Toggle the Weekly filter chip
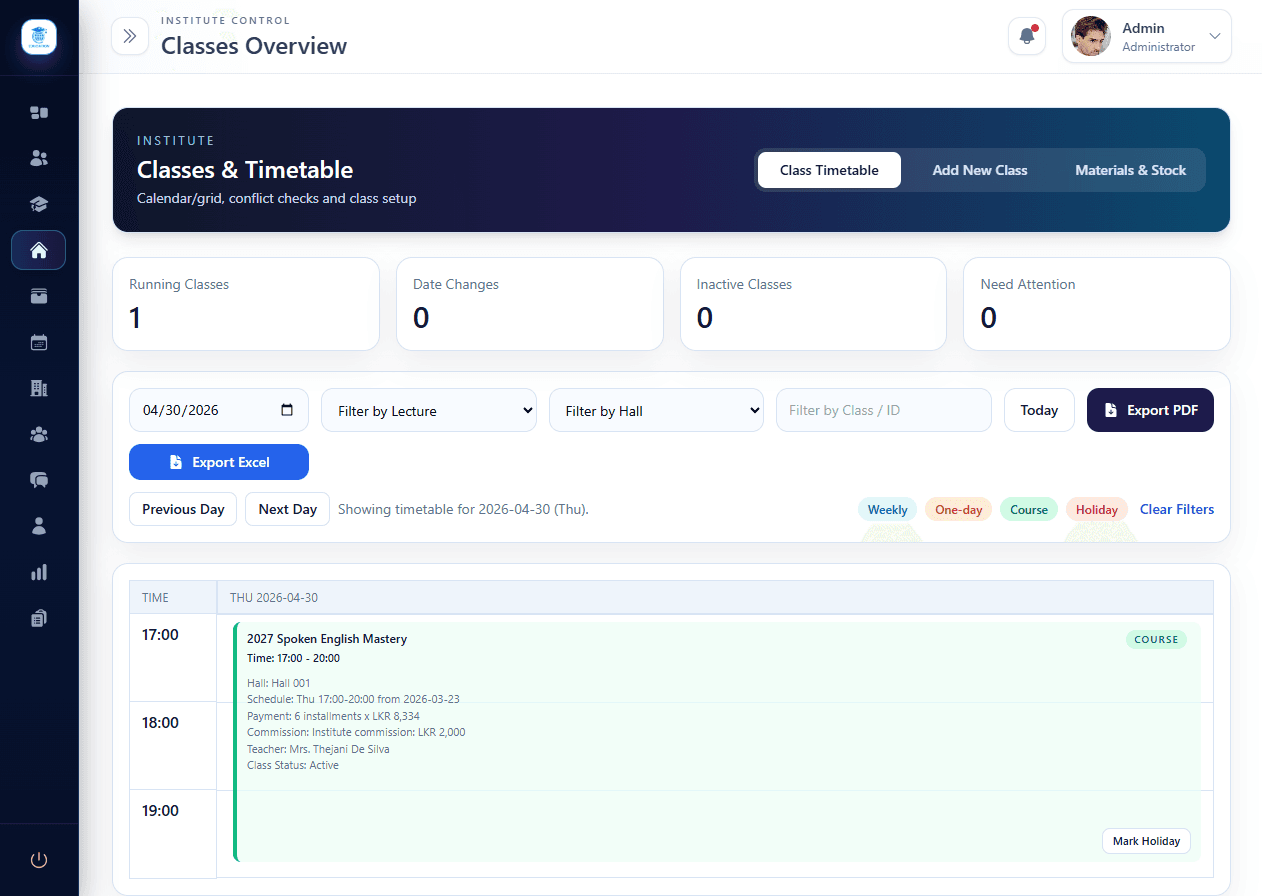Viewport: 1262px width, 896px height. coord(887,509)
